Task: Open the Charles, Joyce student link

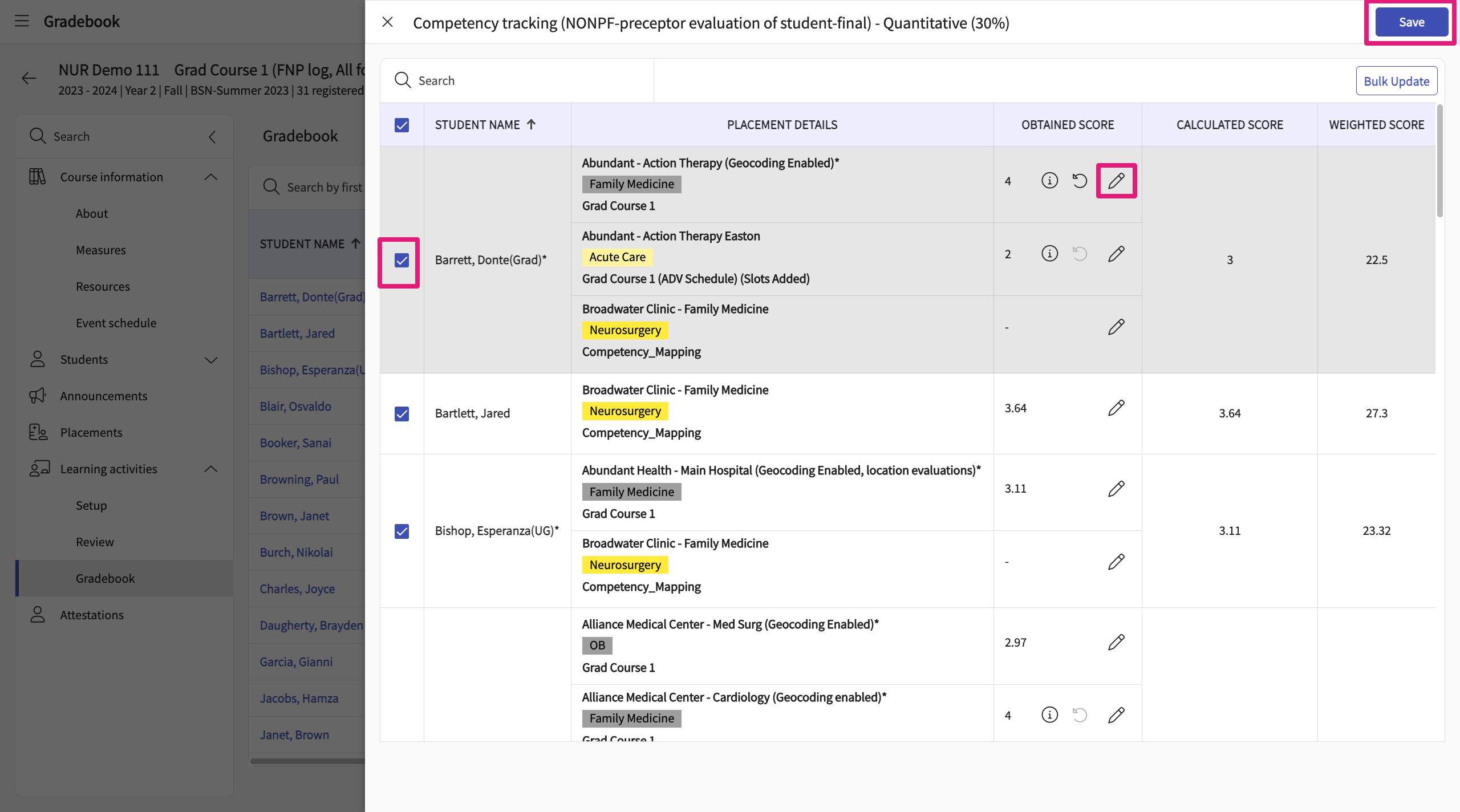Action: pyautogui.click(x=297, y=589)
